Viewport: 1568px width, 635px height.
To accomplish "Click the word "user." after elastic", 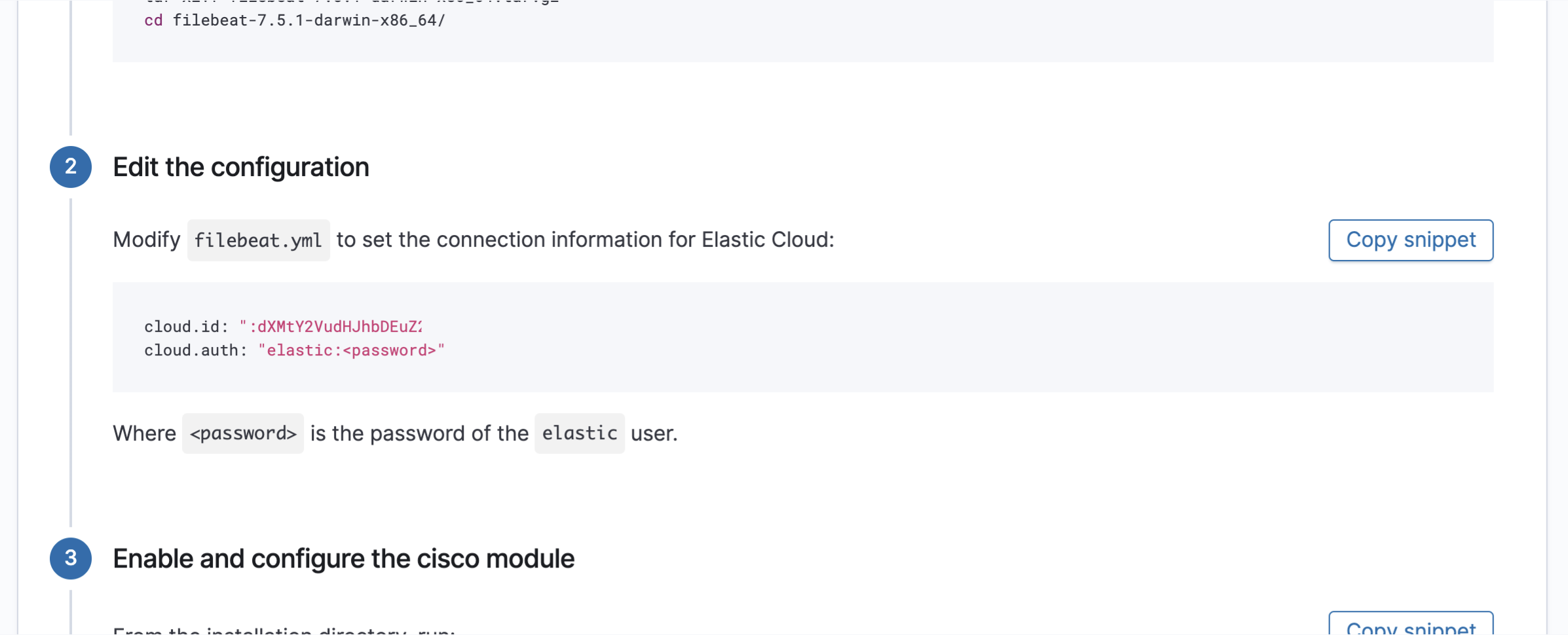I will [654, 433].
